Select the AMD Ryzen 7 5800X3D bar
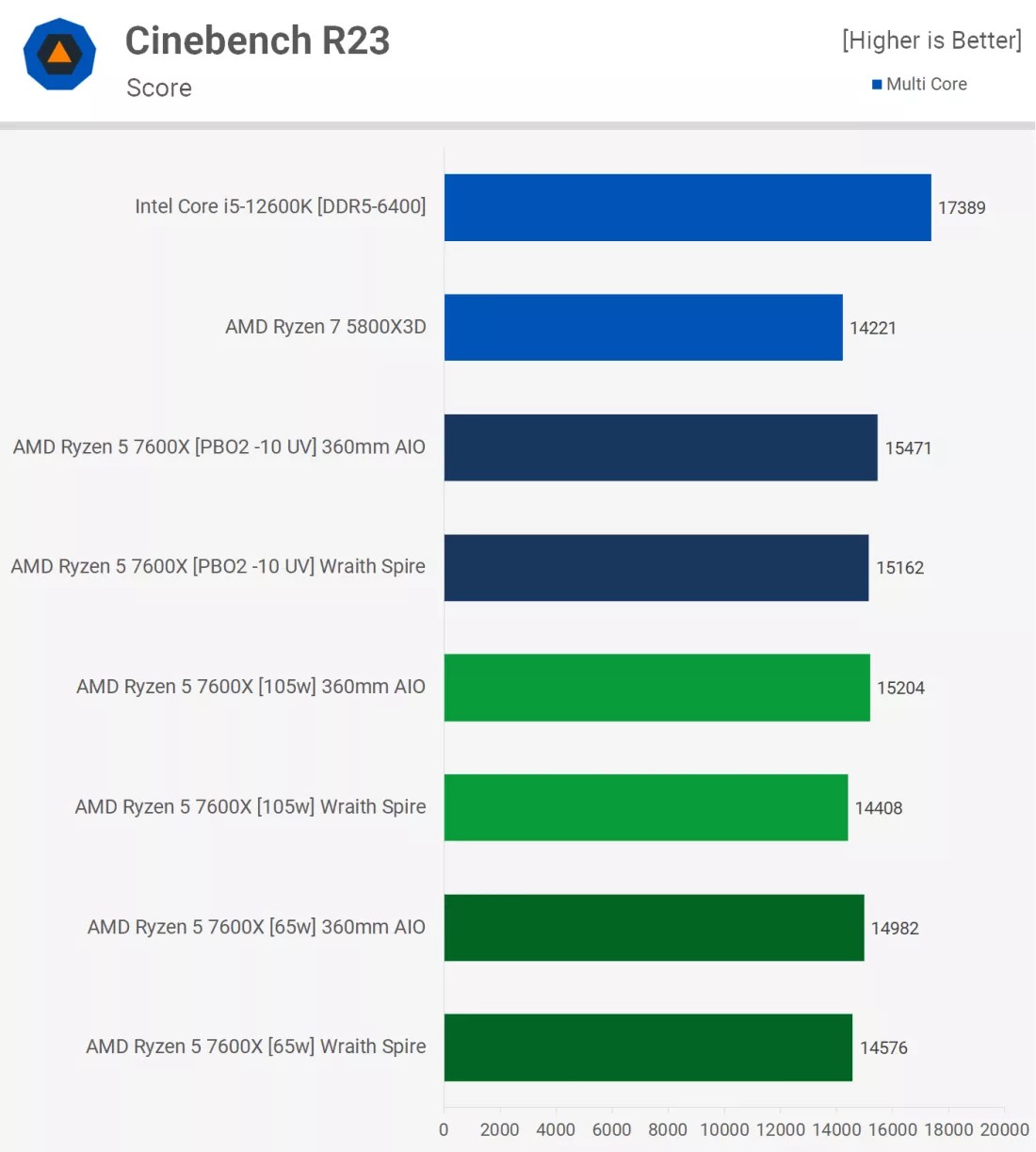 coord(642,327)
